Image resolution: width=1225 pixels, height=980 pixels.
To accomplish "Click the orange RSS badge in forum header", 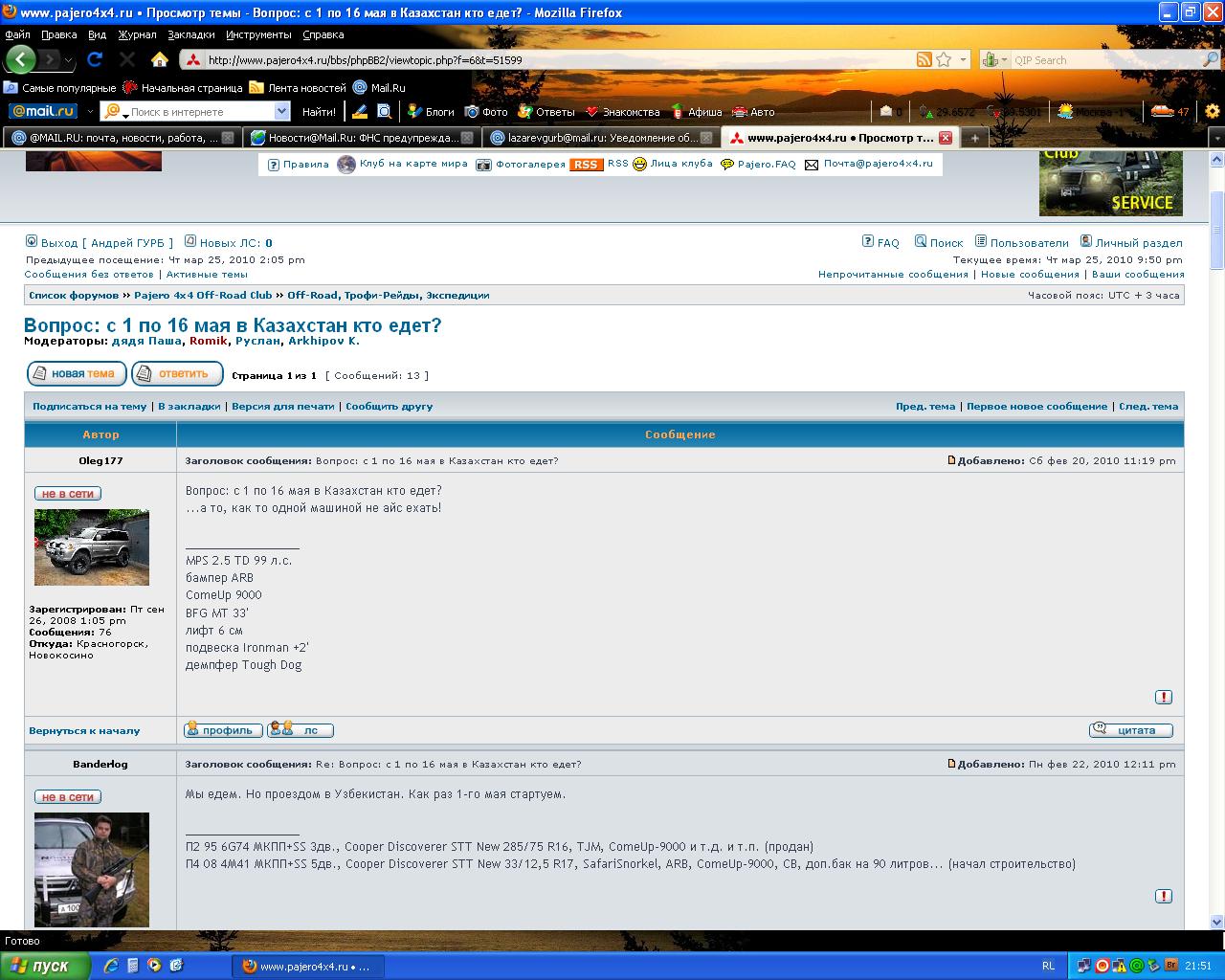I will 586,165.
